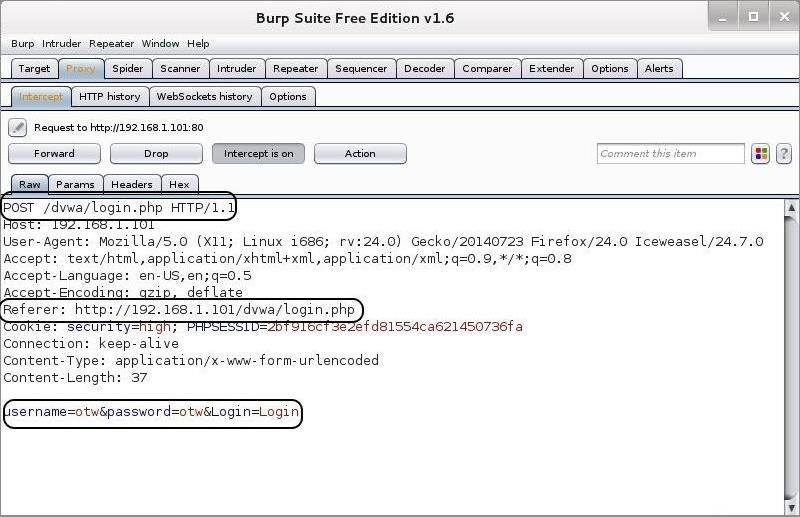The image size is (800, 517).
Task: Click the scrollbar up arrow
Action: pyautogui.click(x=791, y=208)
